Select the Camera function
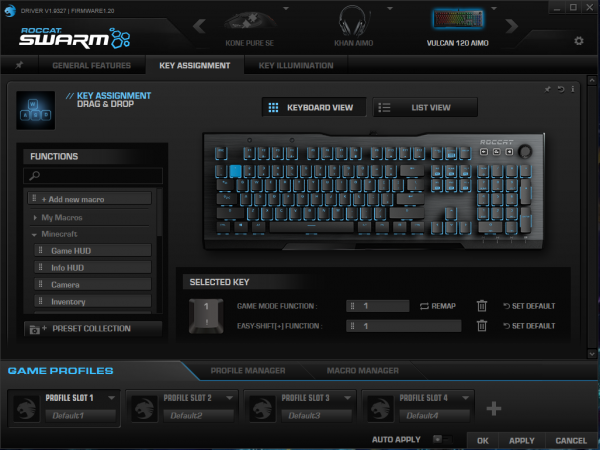The width and height of the screenshot is (600, 450). click(x=93, y=285)
